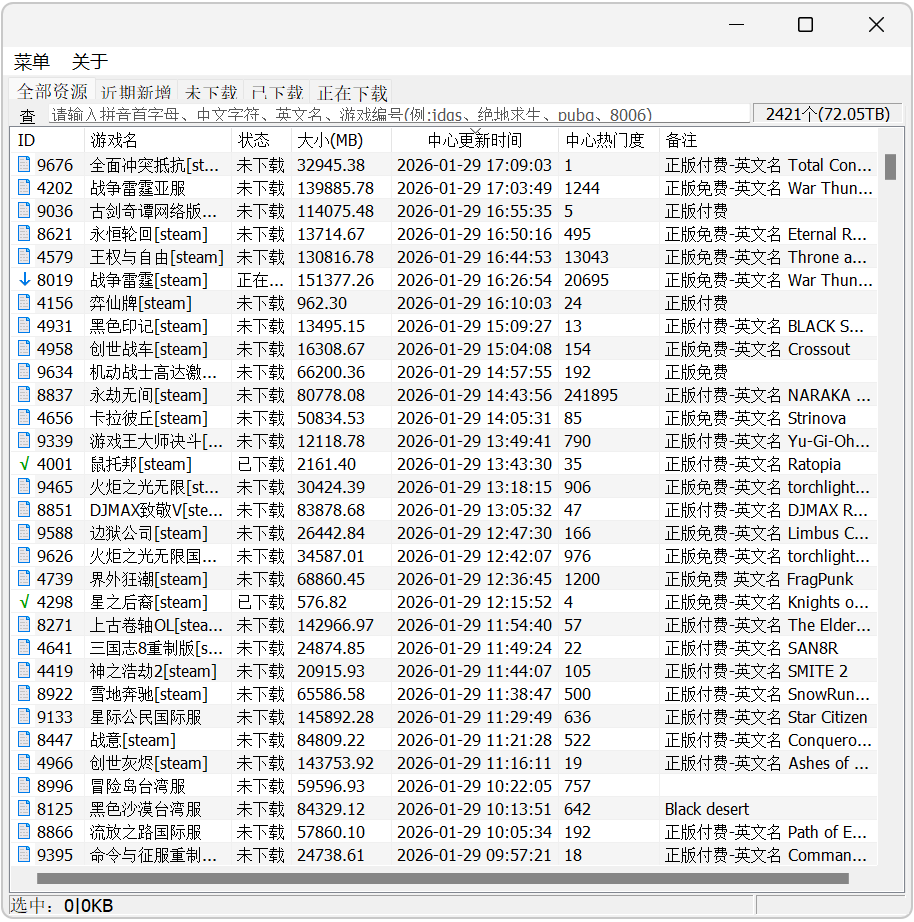914x922 pixels.
Task: Open the 菜单 menu
Action: pos(32,61)
